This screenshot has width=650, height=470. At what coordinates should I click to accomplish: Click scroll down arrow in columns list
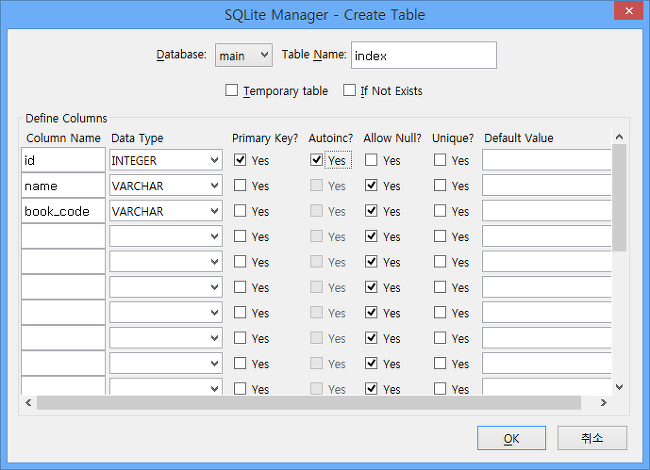tap(619, 387)
